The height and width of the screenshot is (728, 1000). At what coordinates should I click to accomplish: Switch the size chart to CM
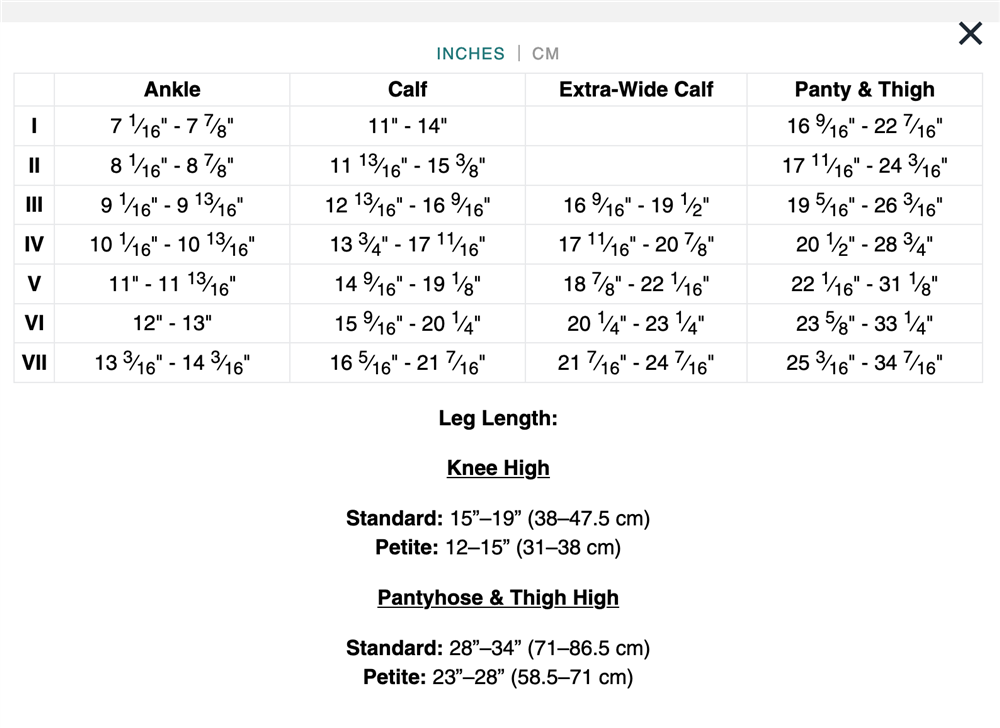(545, 54)
